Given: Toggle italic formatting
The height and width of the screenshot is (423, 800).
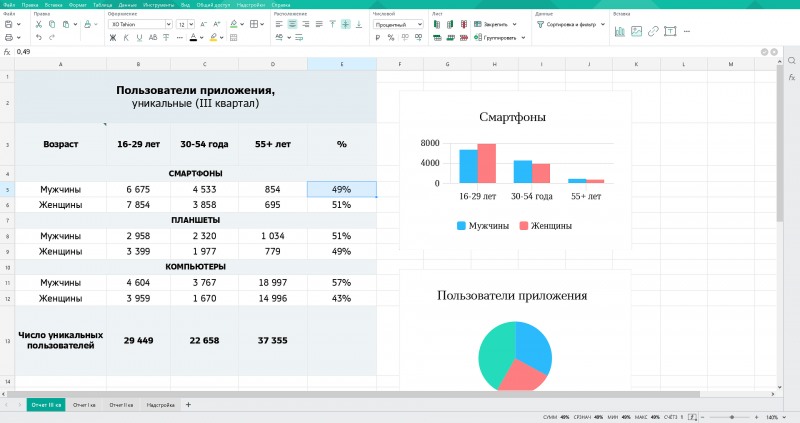Looking at the screenshot, I should [125, 38].
